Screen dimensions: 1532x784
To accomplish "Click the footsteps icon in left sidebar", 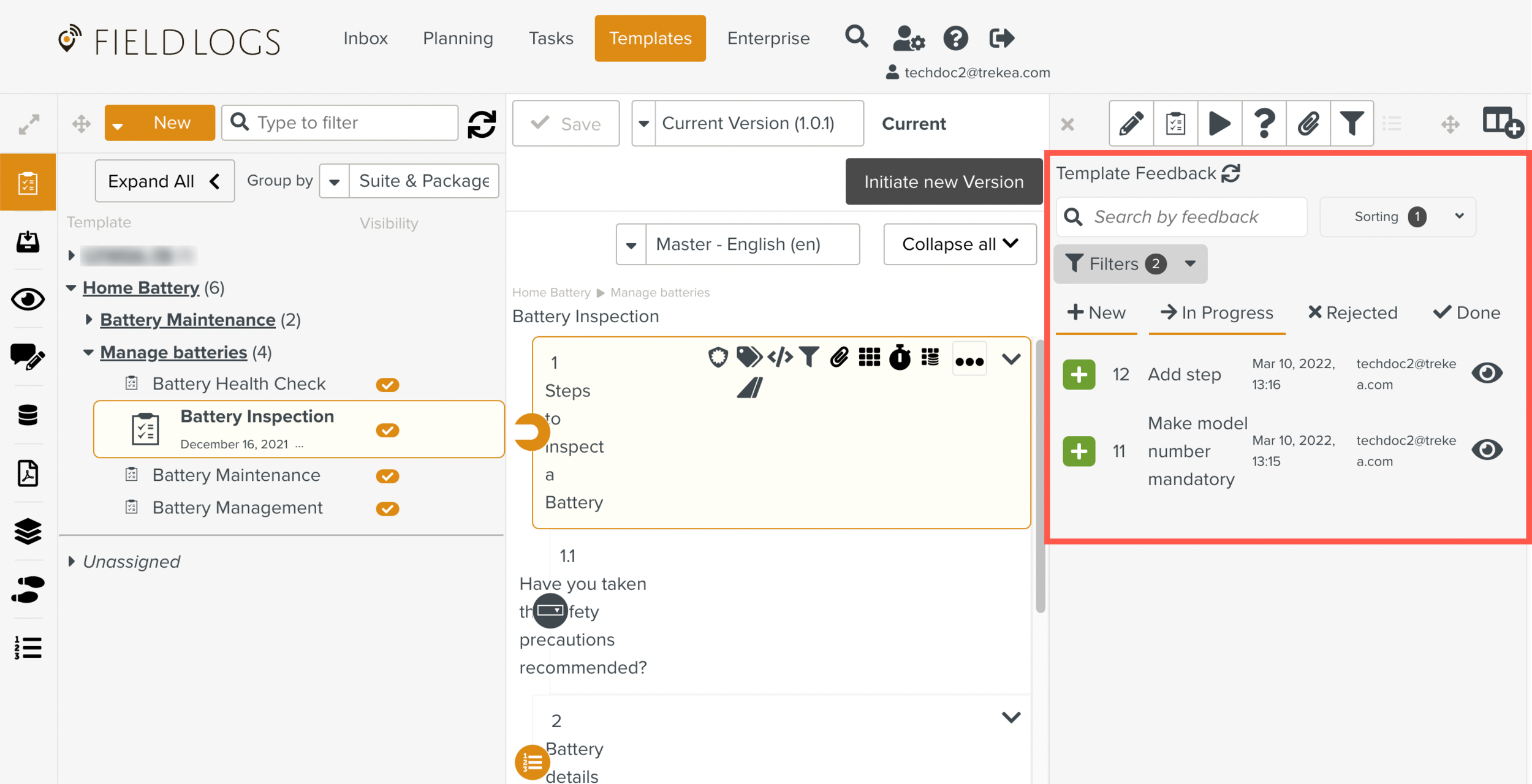I will click(28, 589).
